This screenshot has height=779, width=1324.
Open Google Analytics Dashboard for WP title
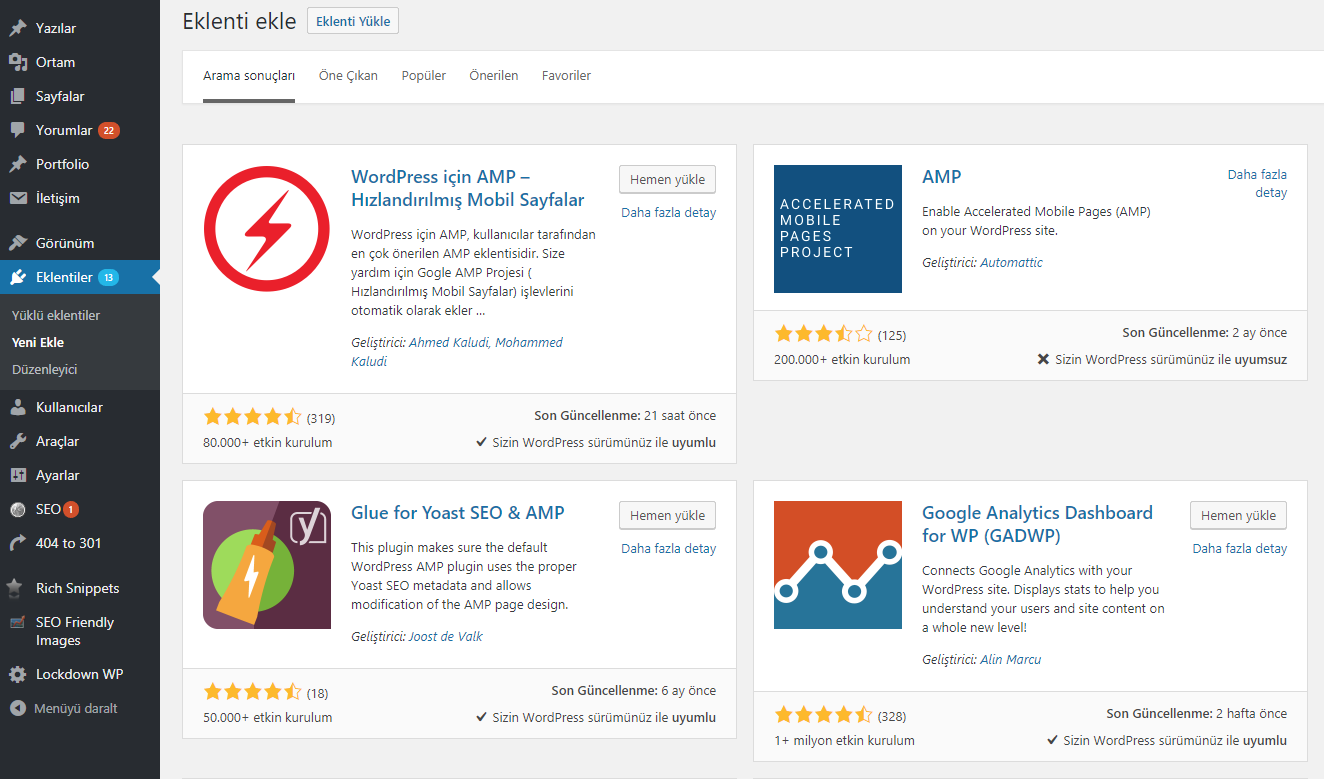click(x=1037, y=524)
